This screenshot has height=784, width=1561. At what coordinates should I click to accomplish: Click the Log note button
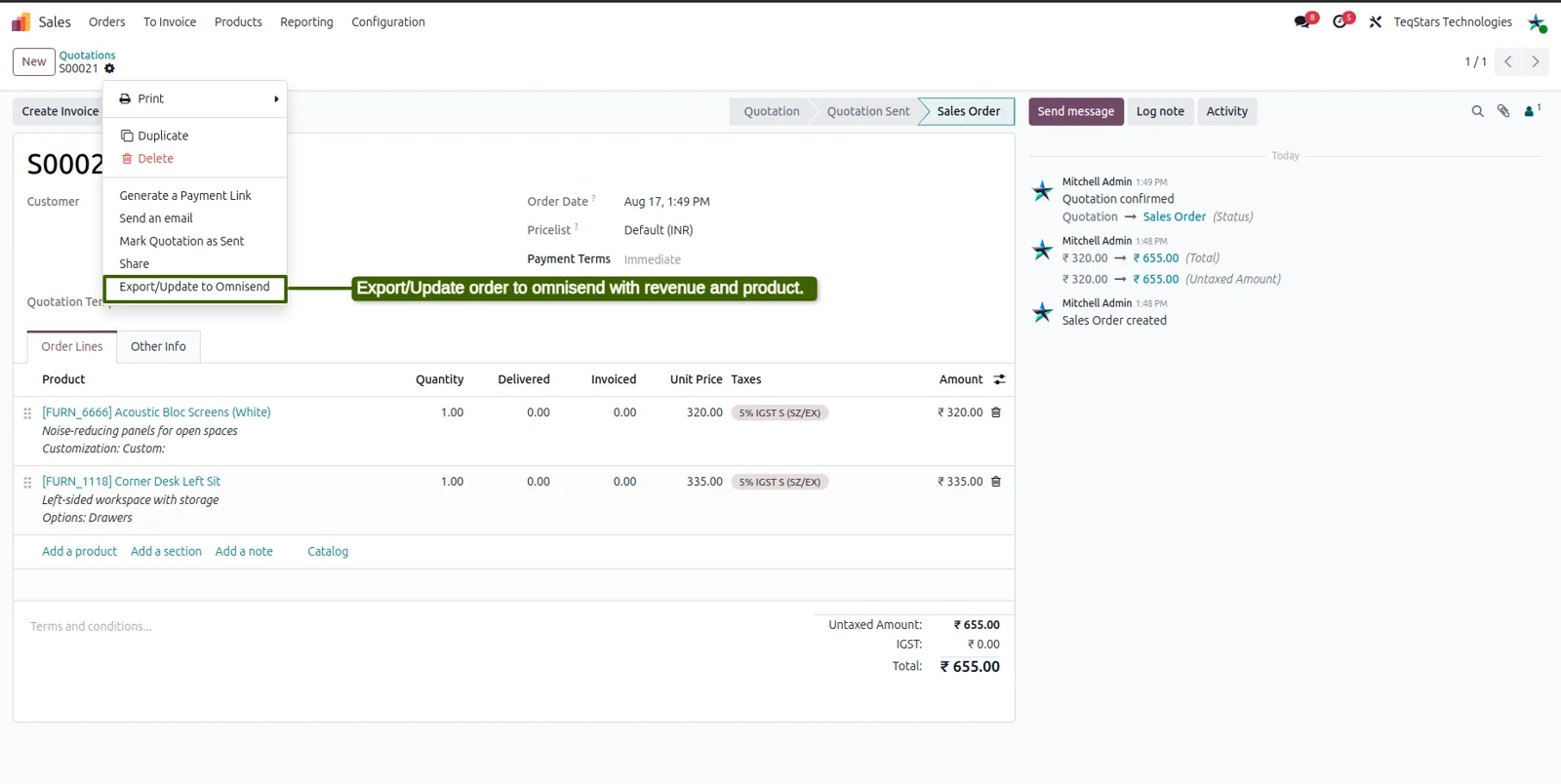pos(1160,111)
